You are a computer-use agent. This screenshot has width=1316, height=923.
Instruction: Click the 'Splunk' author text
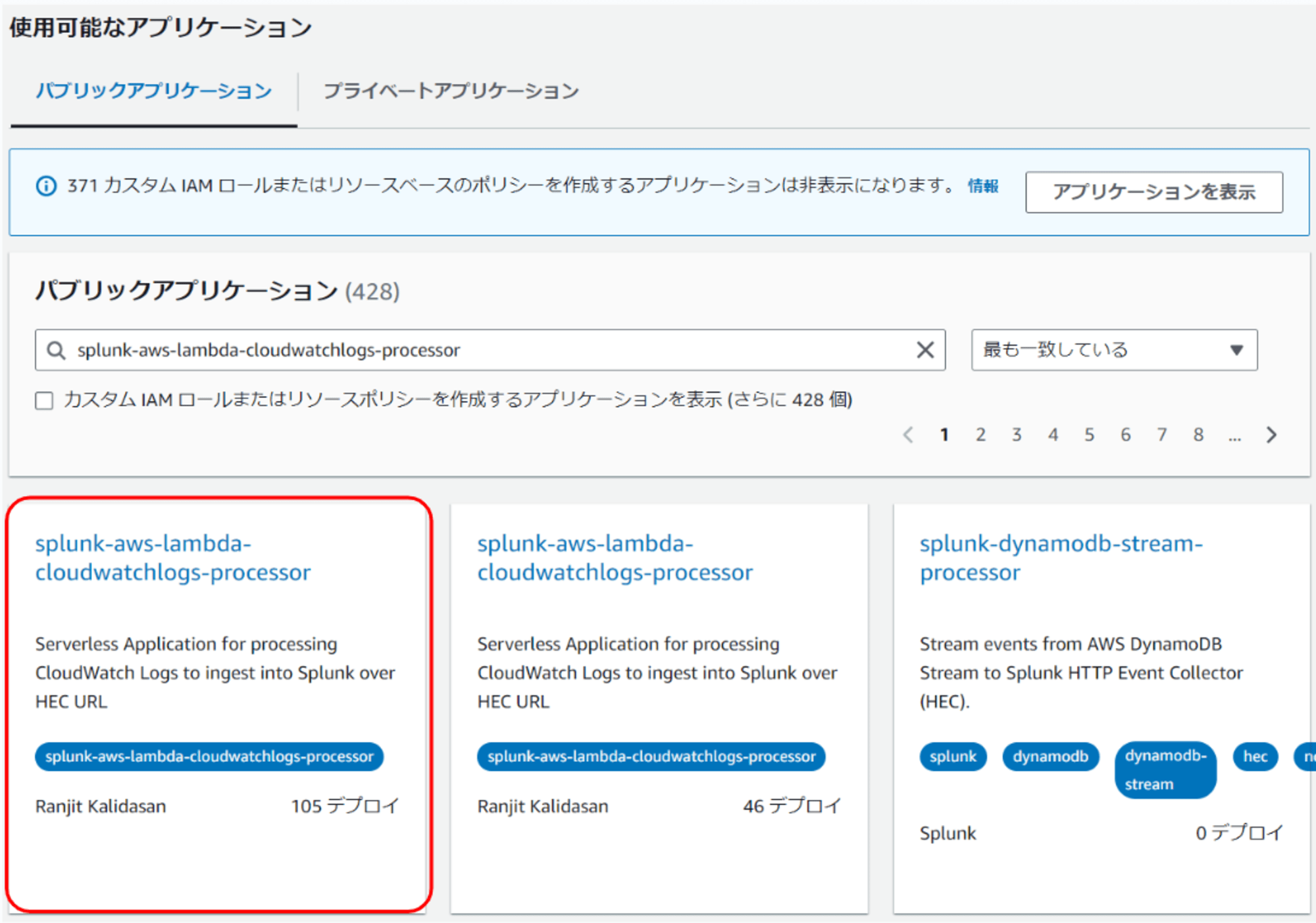(x=948, y=834)
